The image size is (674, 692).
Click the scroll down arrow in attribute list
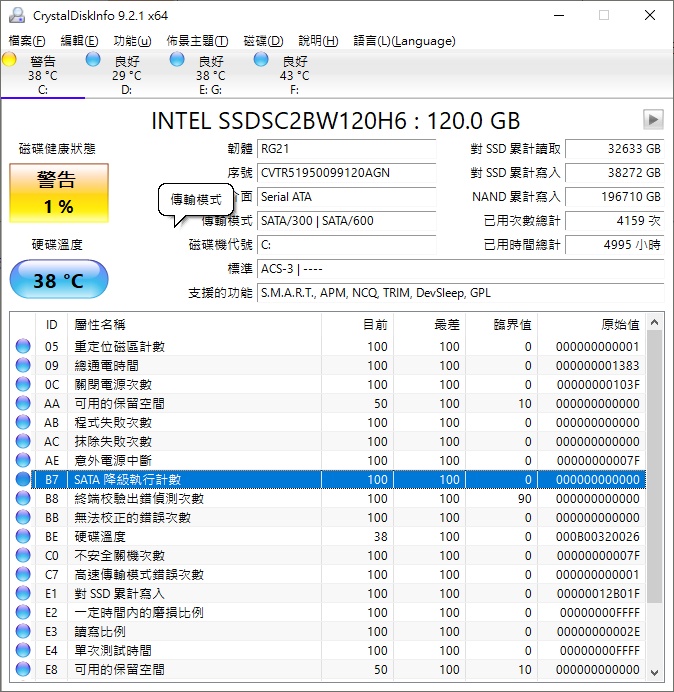click(656, 671)
